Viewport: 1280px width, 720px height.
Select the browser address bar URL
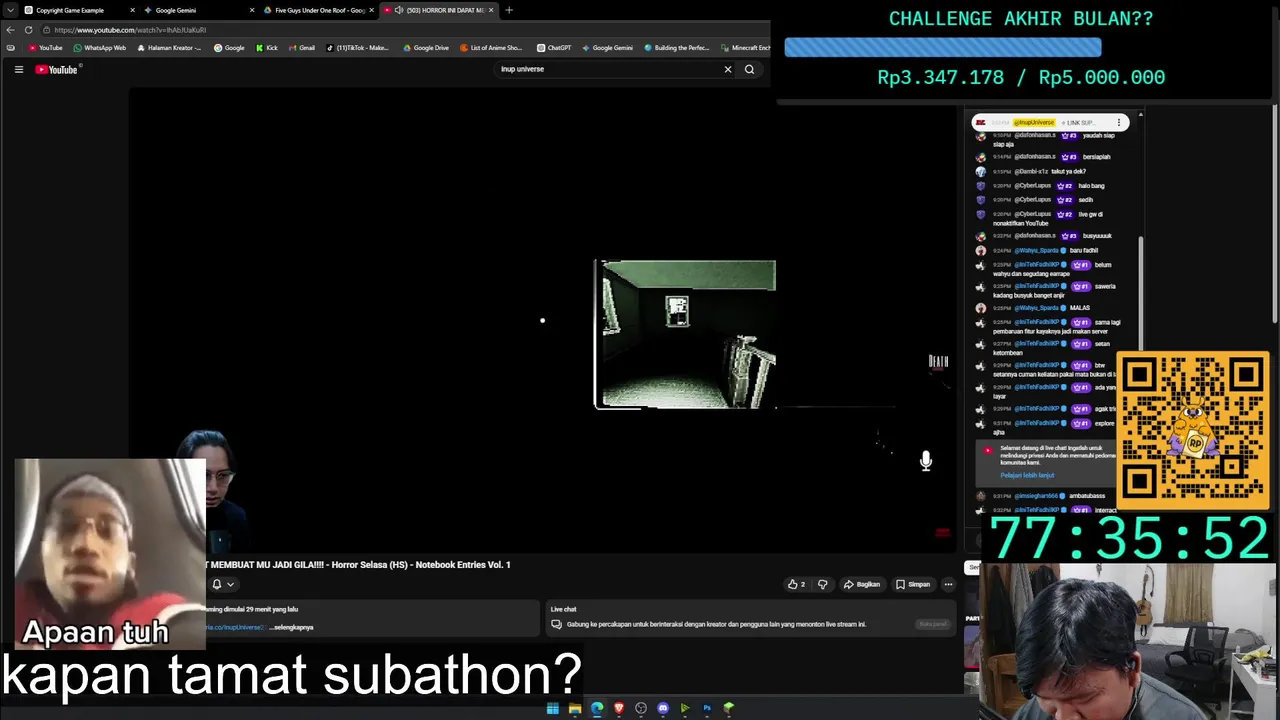[130, 30]
